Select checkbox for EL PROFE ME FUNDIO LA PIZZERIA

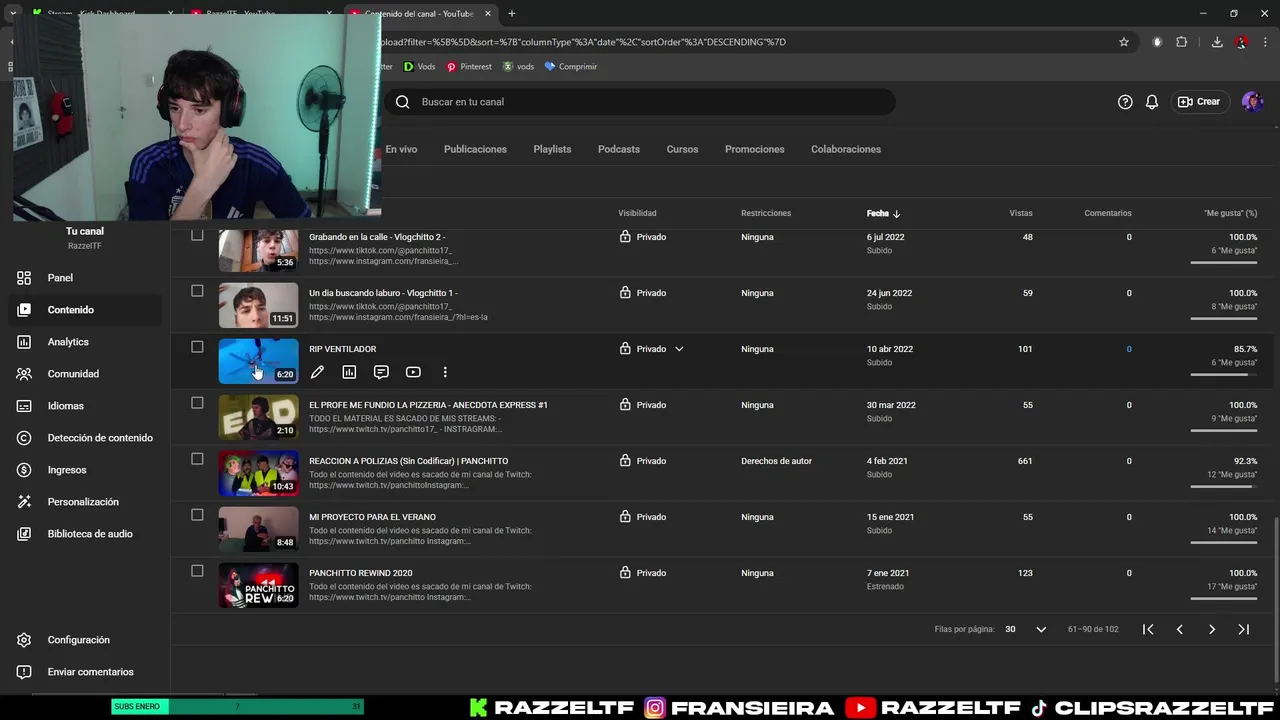coord(197,403)
